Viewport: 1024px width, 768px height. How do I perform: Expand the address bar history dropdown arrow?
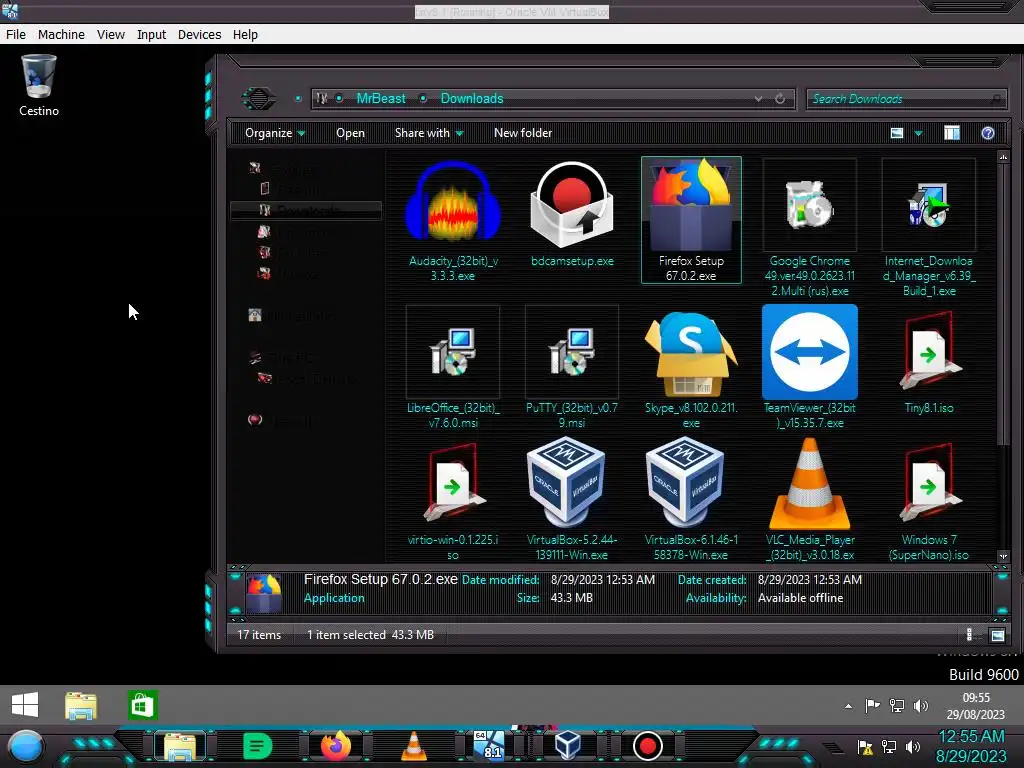pos(758,99)
